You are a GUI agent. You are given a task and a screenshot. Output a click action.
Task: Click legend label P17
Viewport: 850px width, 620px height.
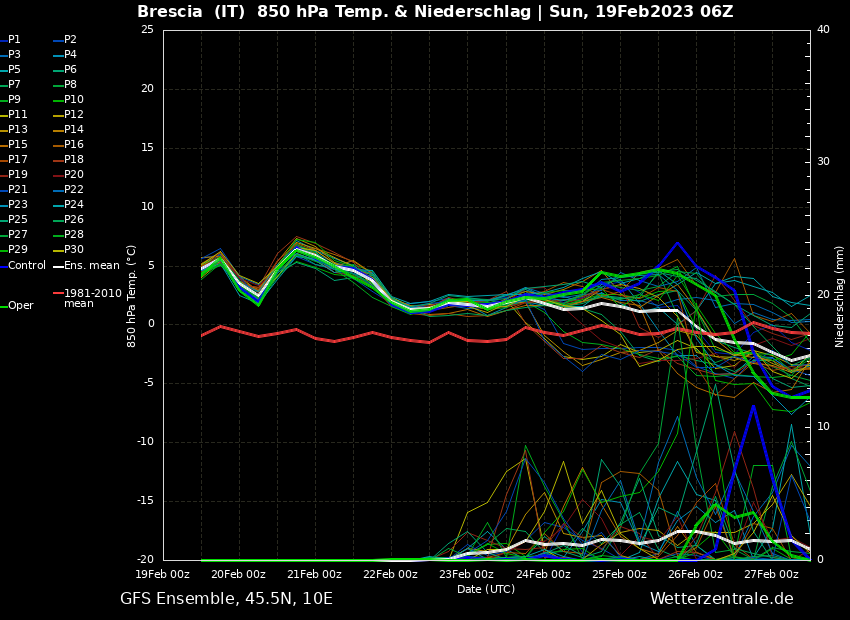pos(17,159)
